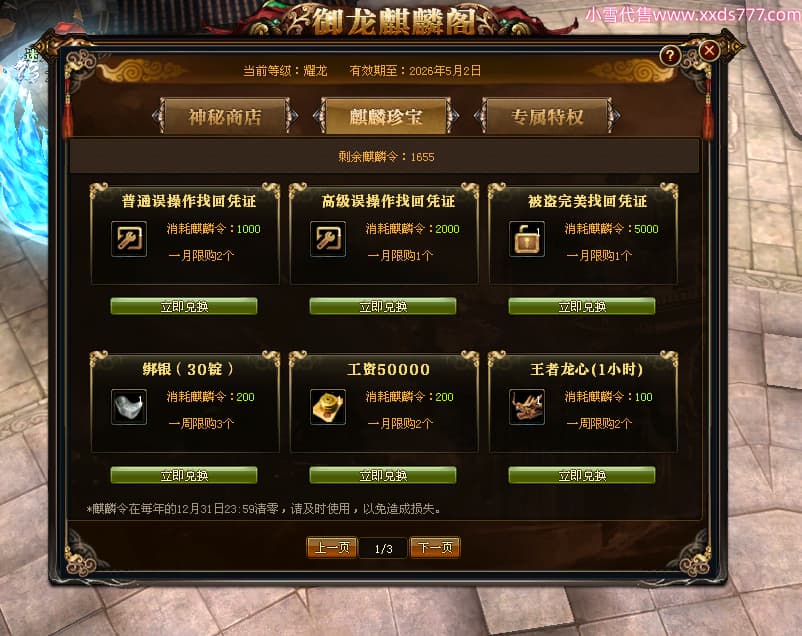Viewport: 802px width, 636px height.
Task: Click the 1/3 page indicator field
Action: pos(384,549)
